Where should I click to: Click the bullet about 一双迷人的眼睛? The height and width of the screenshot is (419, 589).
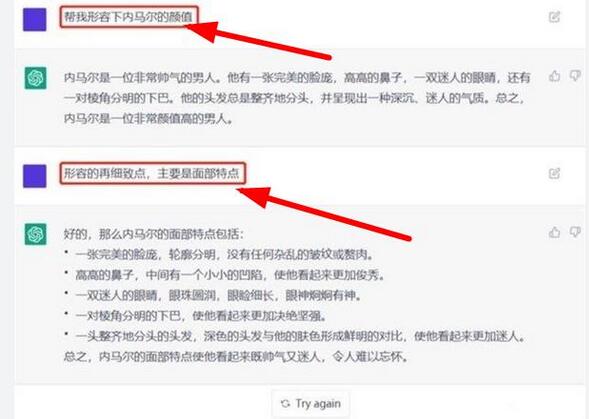click(213, 295)
